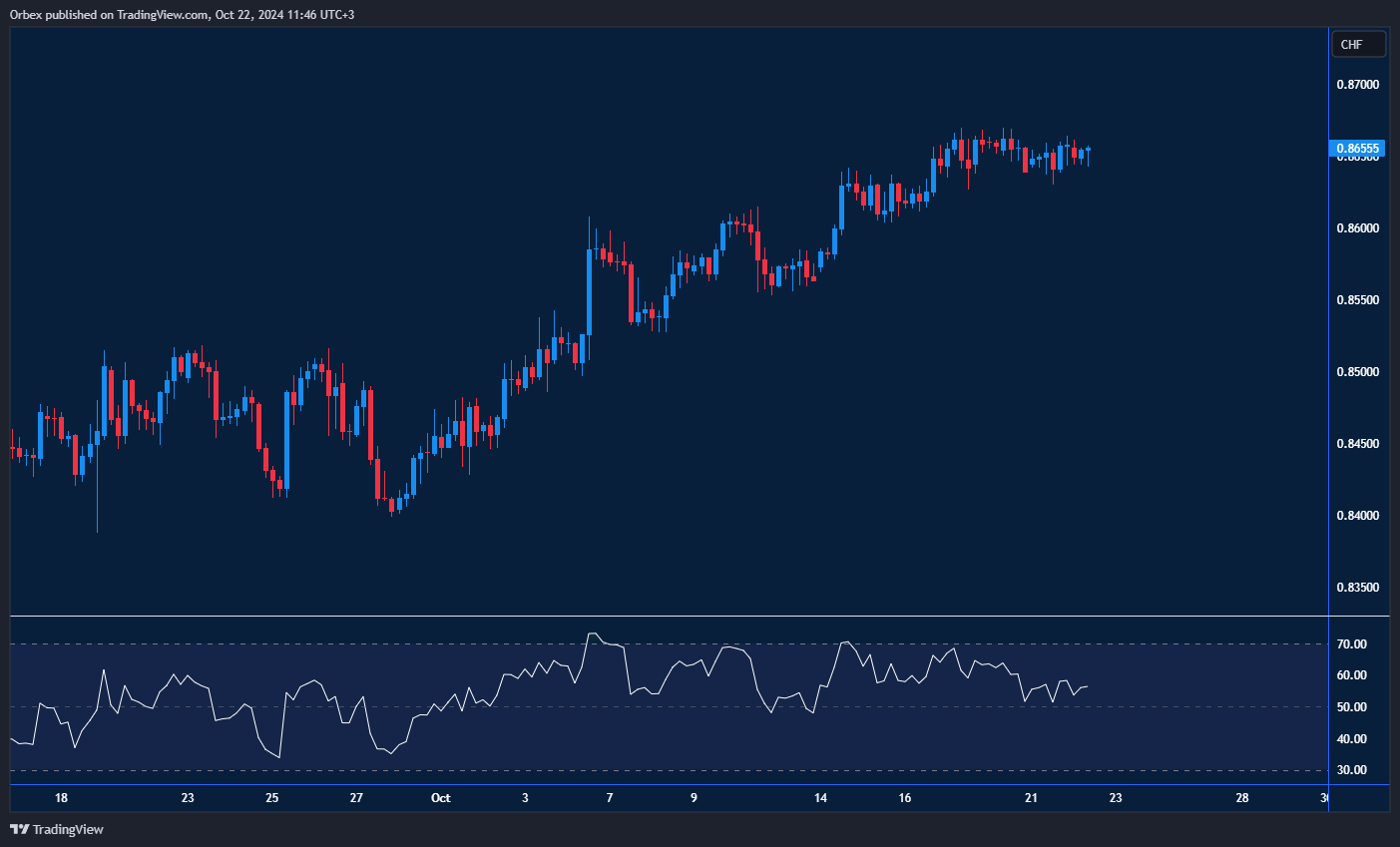Select the 28 date marker on time axis
Image resolution: width=1400 pixels, height=847 pixels.
[1242, 798]
